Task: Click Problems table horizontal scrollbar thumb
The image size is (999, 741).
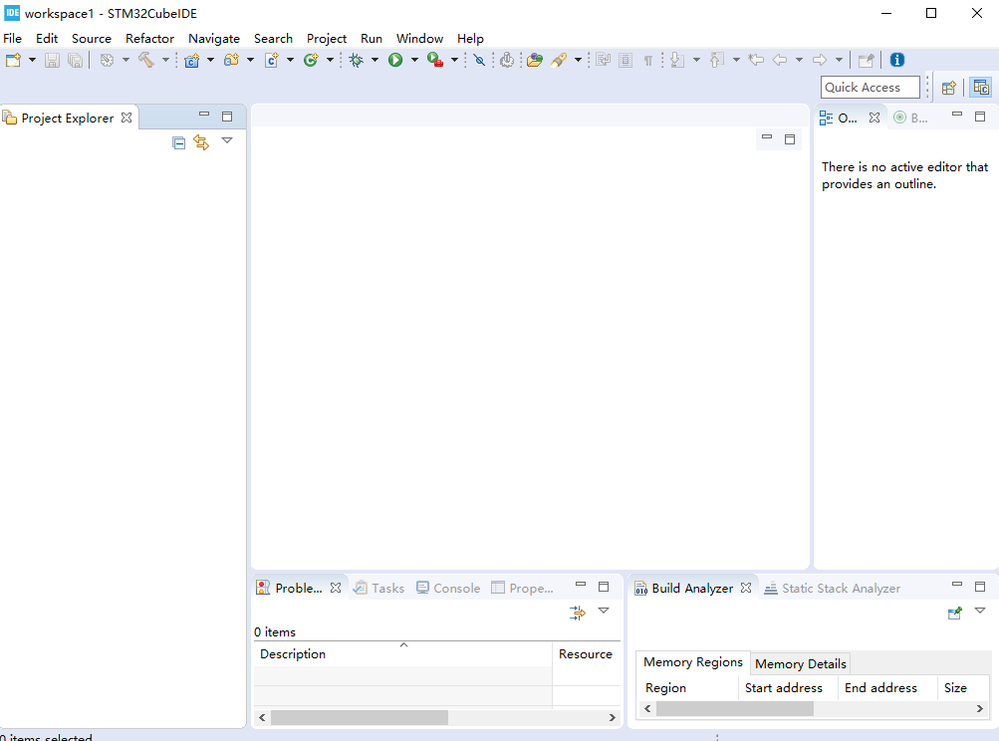Action: pyautogui.click(x=359, y=717)
